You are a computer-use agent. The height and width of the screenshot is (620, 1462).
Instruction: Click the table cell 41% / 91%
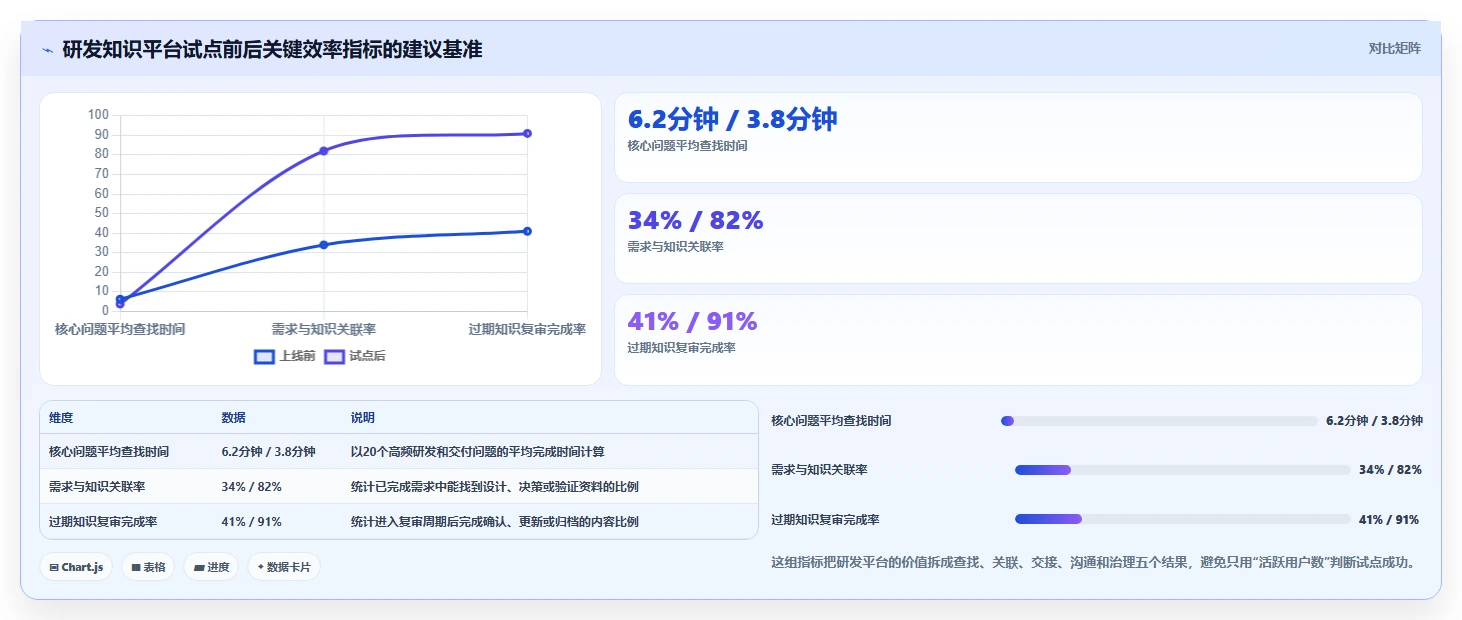click(x=277, y=522)
